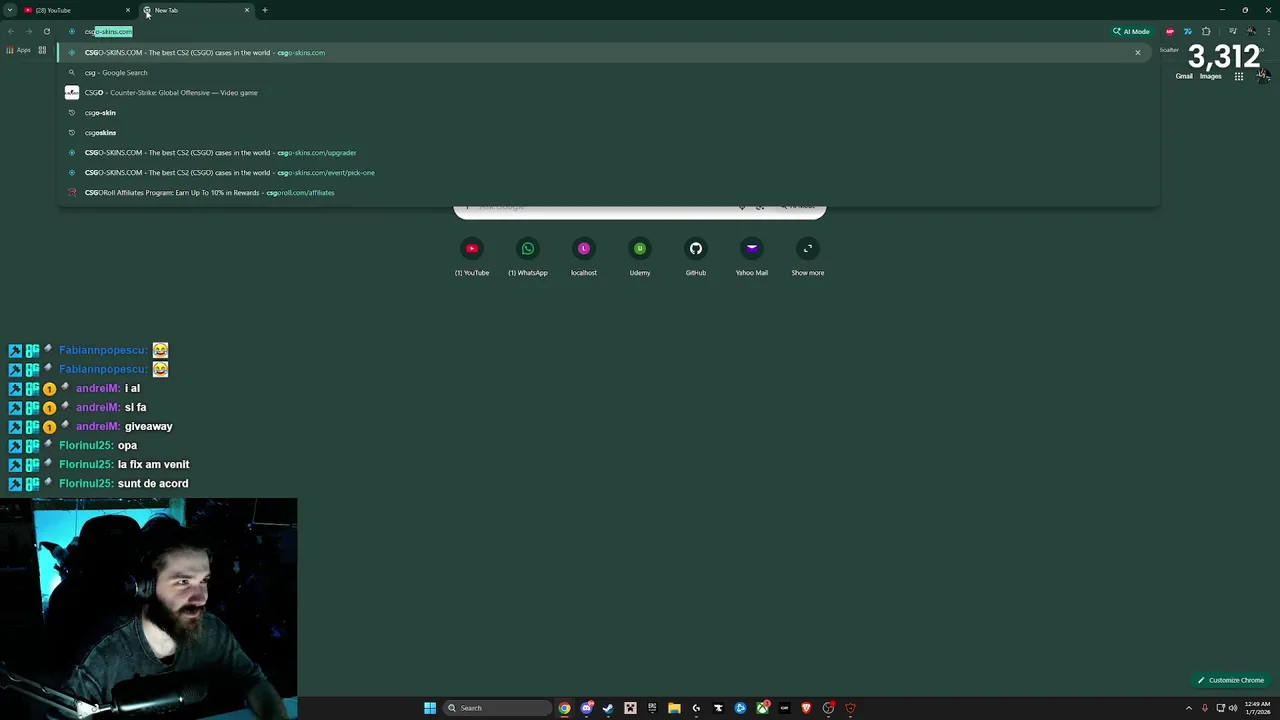Open Brave browser from taskbar
Viewport: 1280px width, 720px height.
coord(806,708)
